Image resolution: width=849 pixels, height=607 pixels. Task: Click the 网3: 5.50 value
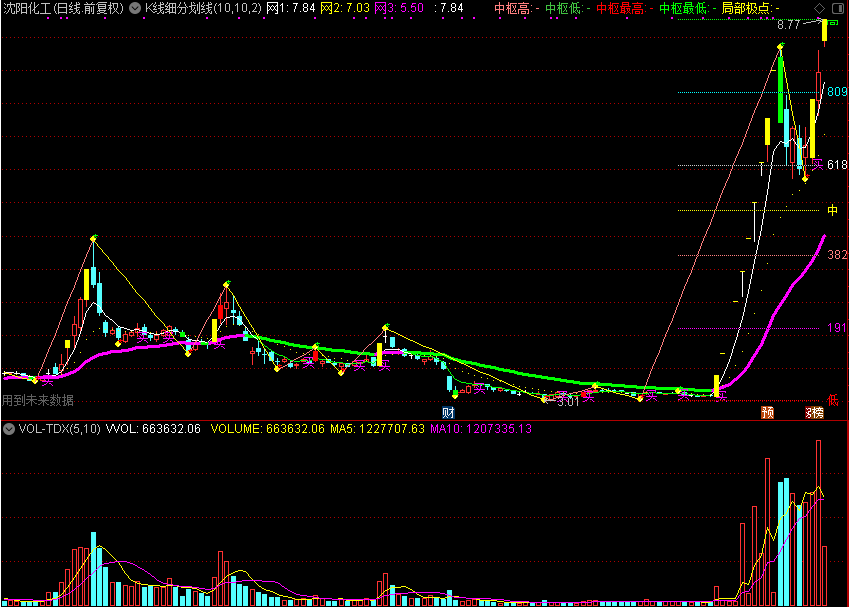click(x=399, y=8)
